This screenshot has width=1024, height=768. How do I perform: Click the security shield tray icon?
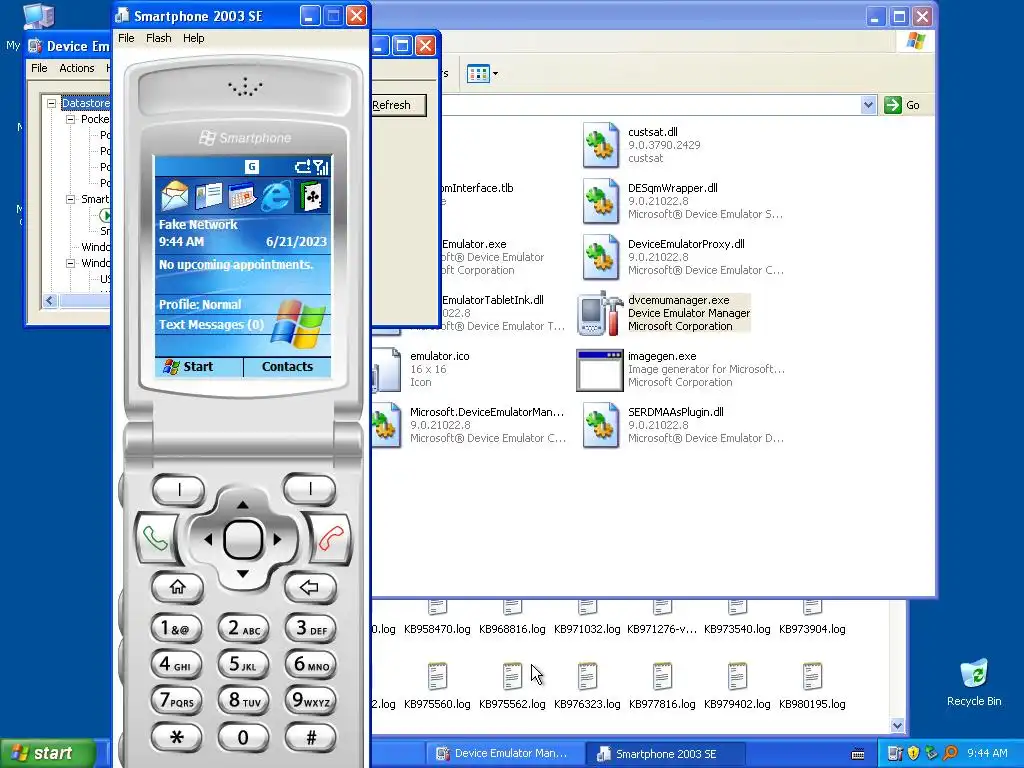pos(914,754)
